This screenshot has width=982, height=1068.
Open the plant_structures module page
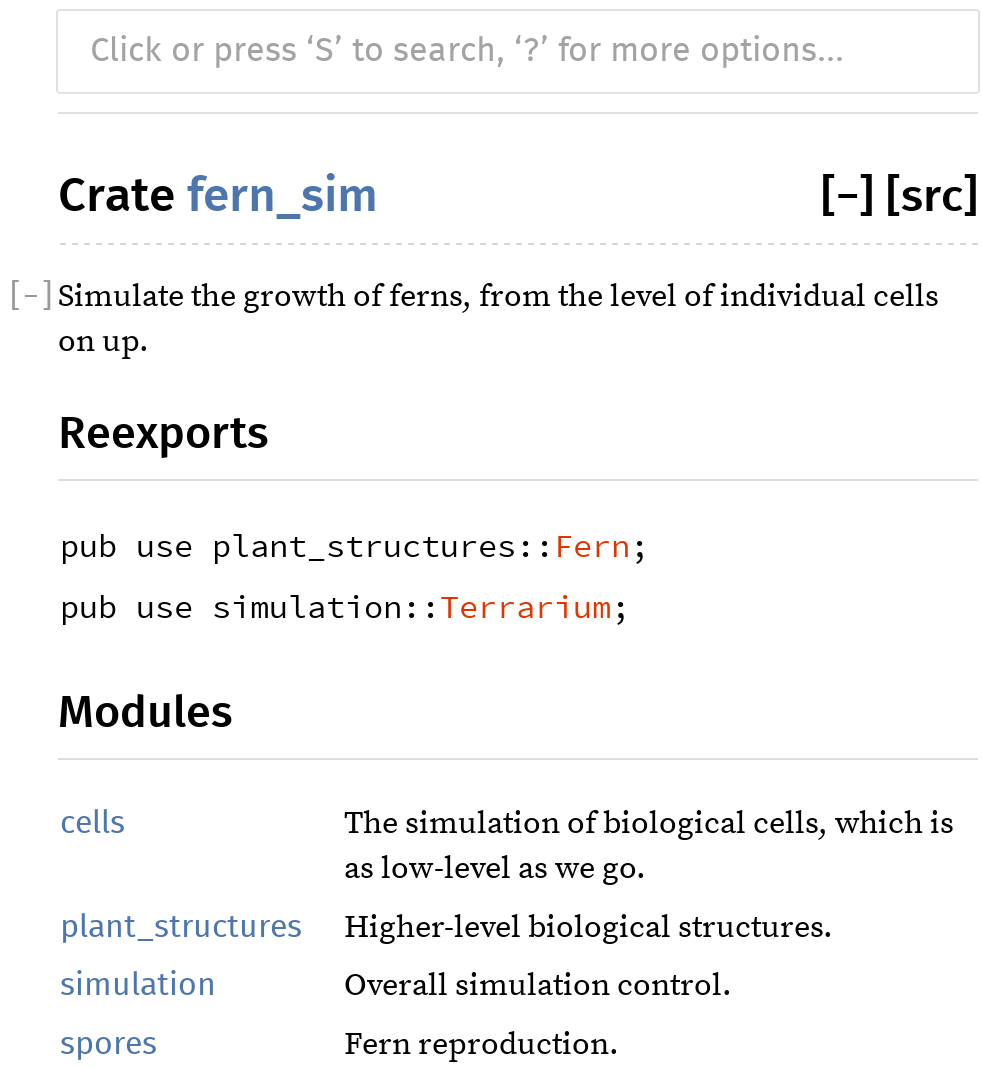tap(181, 927)
